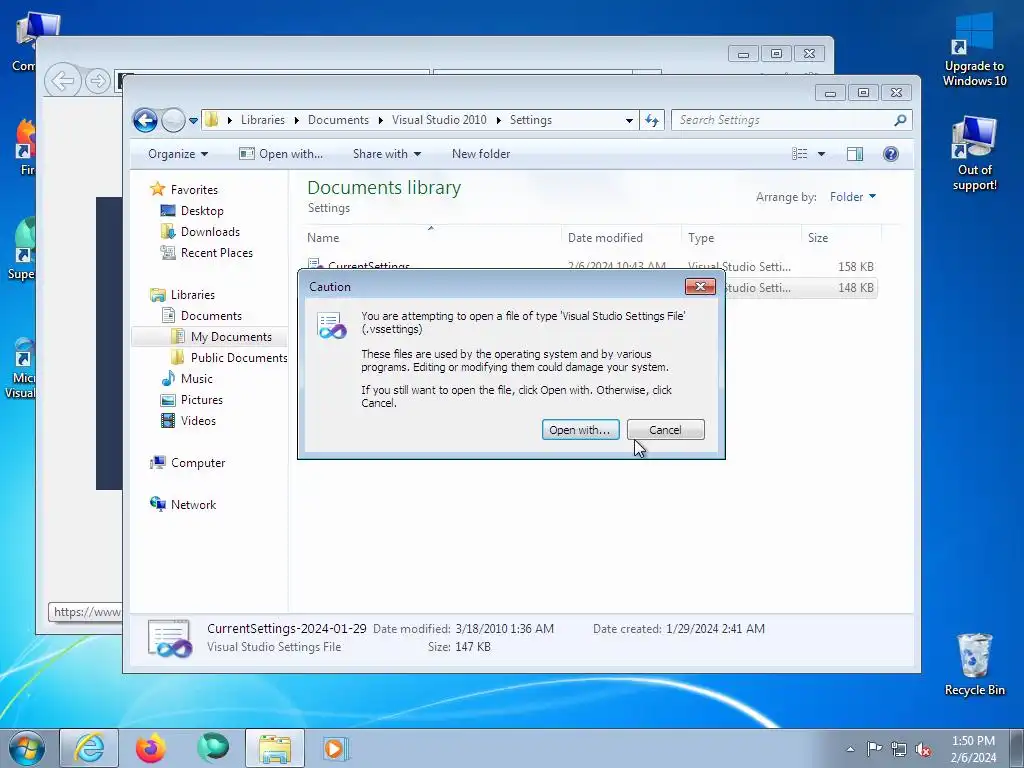This screenshot has width=1024, height=768.
Task: Open the Share with menu
Action: (387, 154)
